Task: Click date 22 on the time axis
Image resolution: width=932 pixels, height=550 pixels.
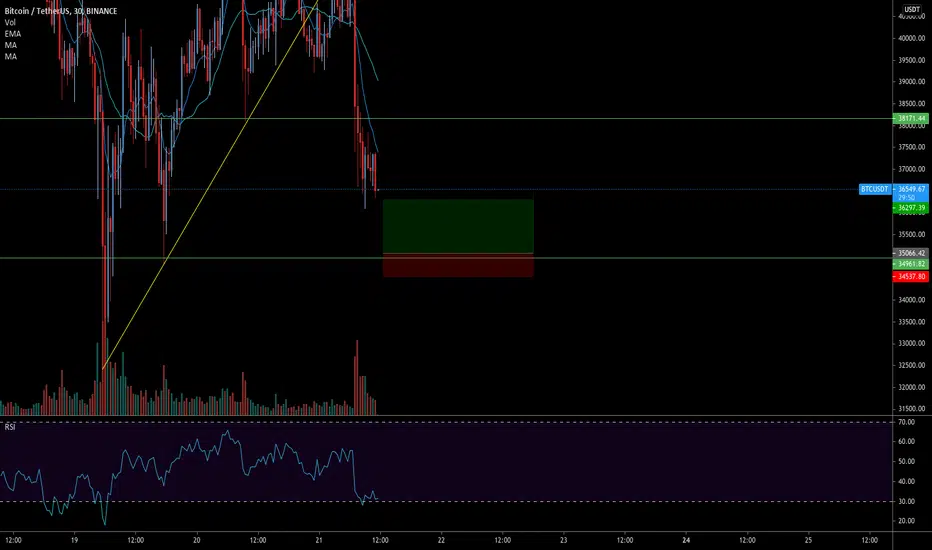Action: tap(441, 540)
